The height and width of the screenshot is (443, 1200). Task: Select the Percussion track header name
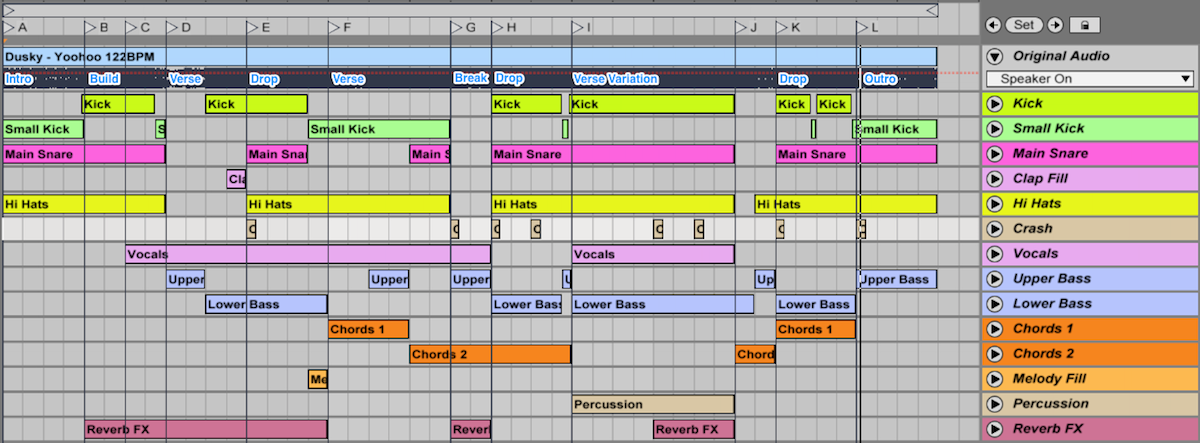click(1050, 403)
